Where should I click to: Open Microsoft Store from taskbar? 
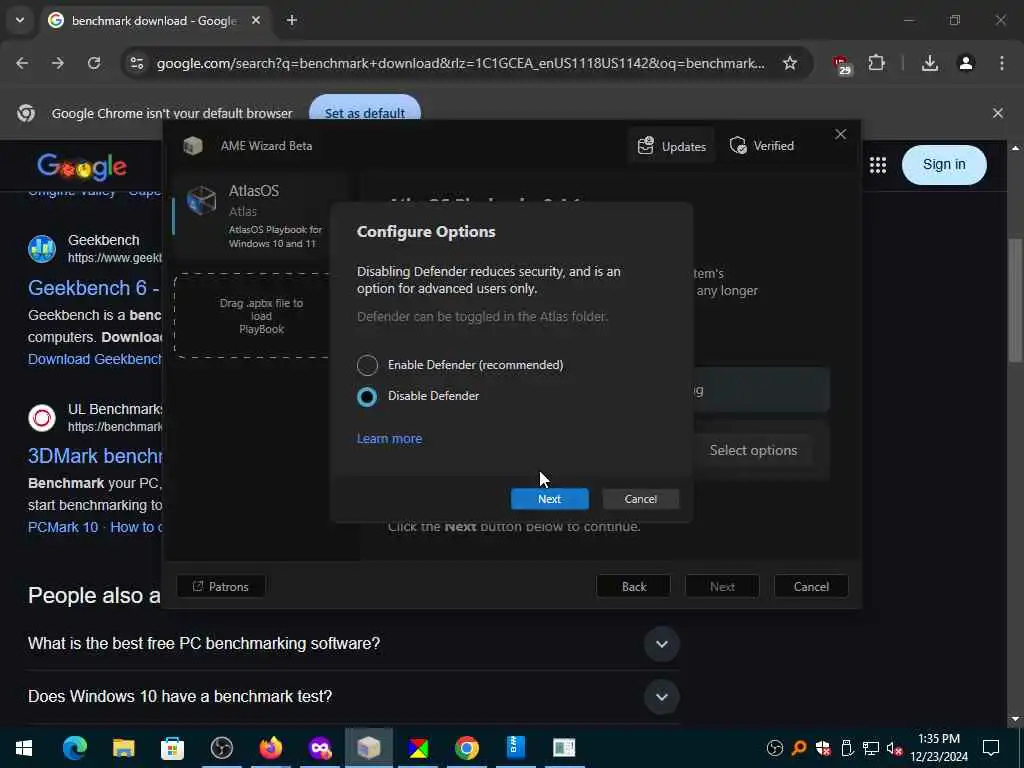[x=172, y=748]
